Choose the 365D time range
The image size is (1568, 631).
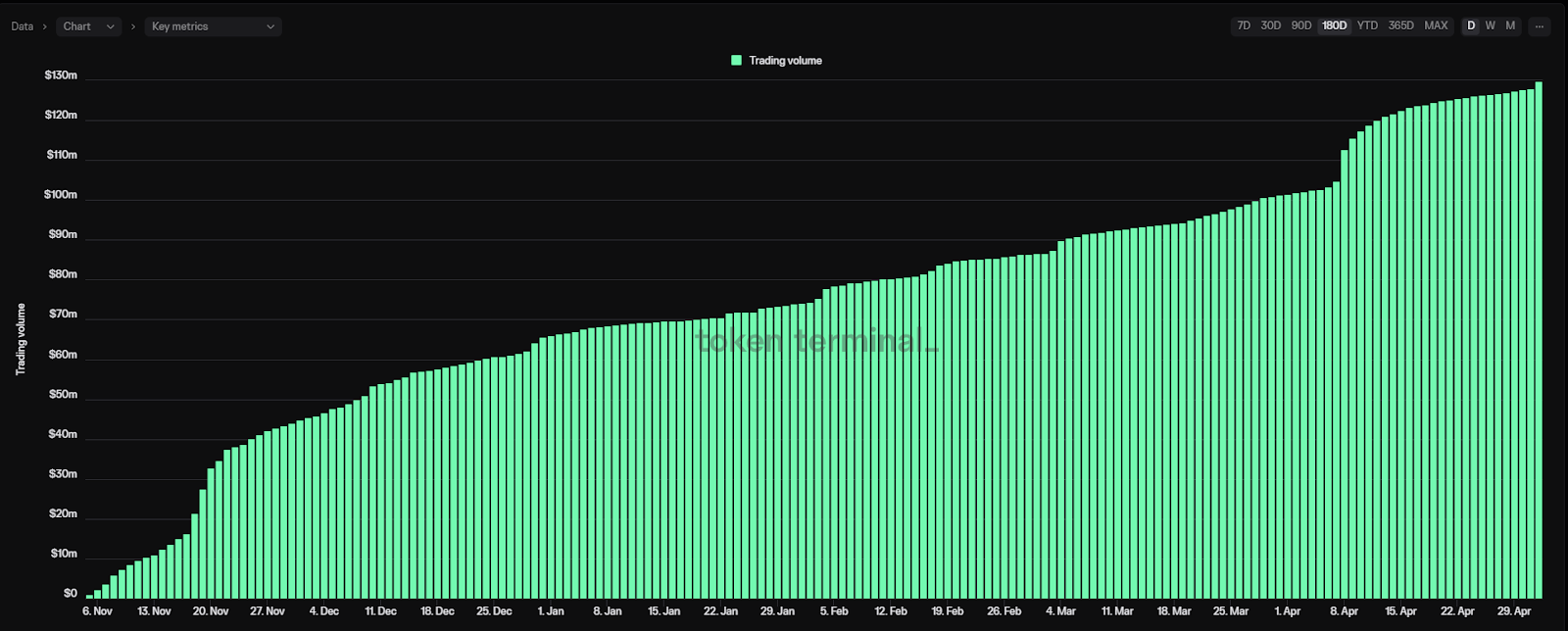coord(1401,25)
